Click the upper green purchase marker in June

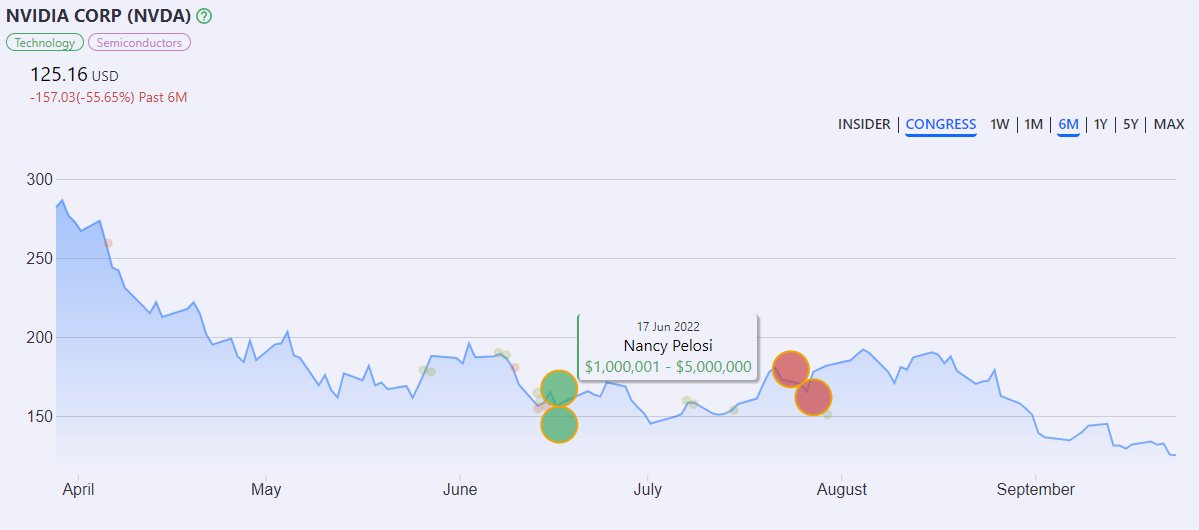tap(559, 388)
